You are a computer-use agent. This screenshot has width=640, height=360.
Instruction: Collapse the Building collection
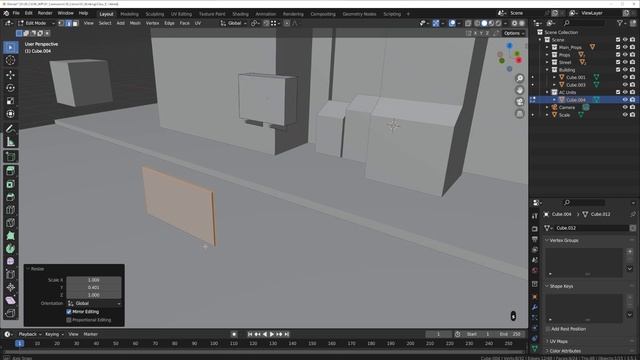[547, 70]
